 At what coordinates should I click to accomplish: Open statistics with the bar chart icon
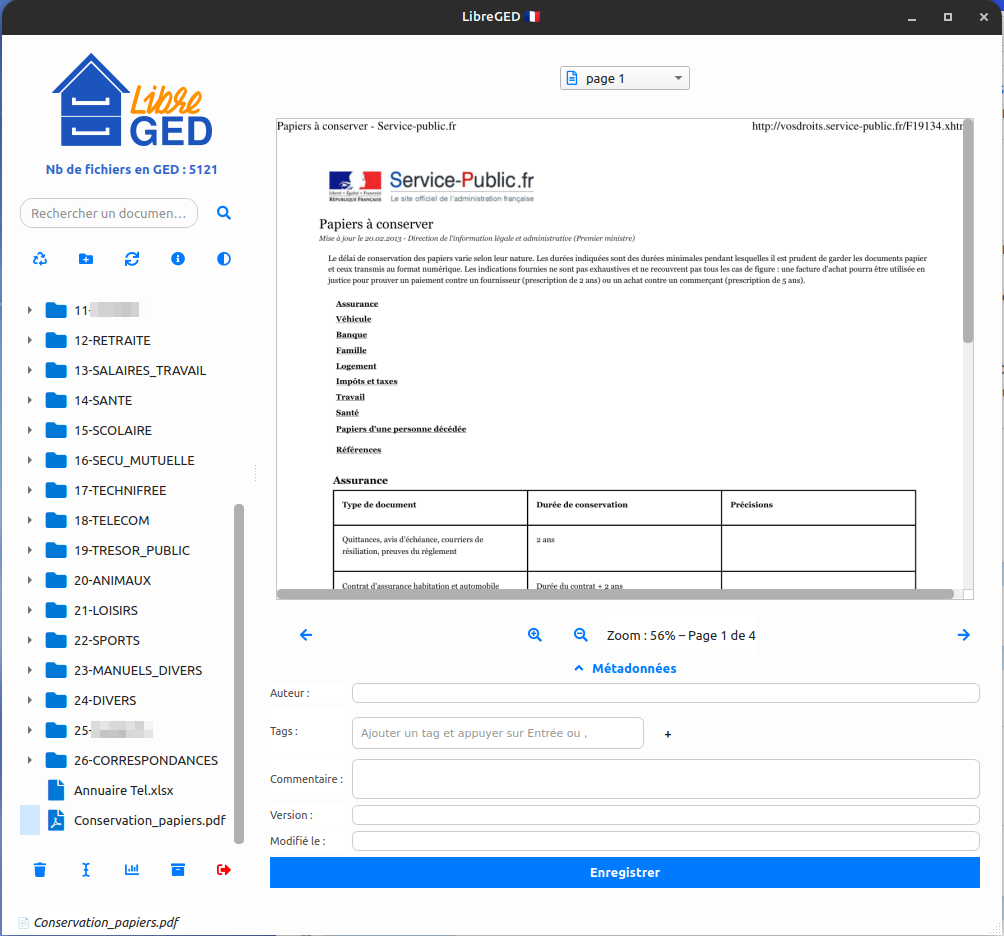coord(132,870)
